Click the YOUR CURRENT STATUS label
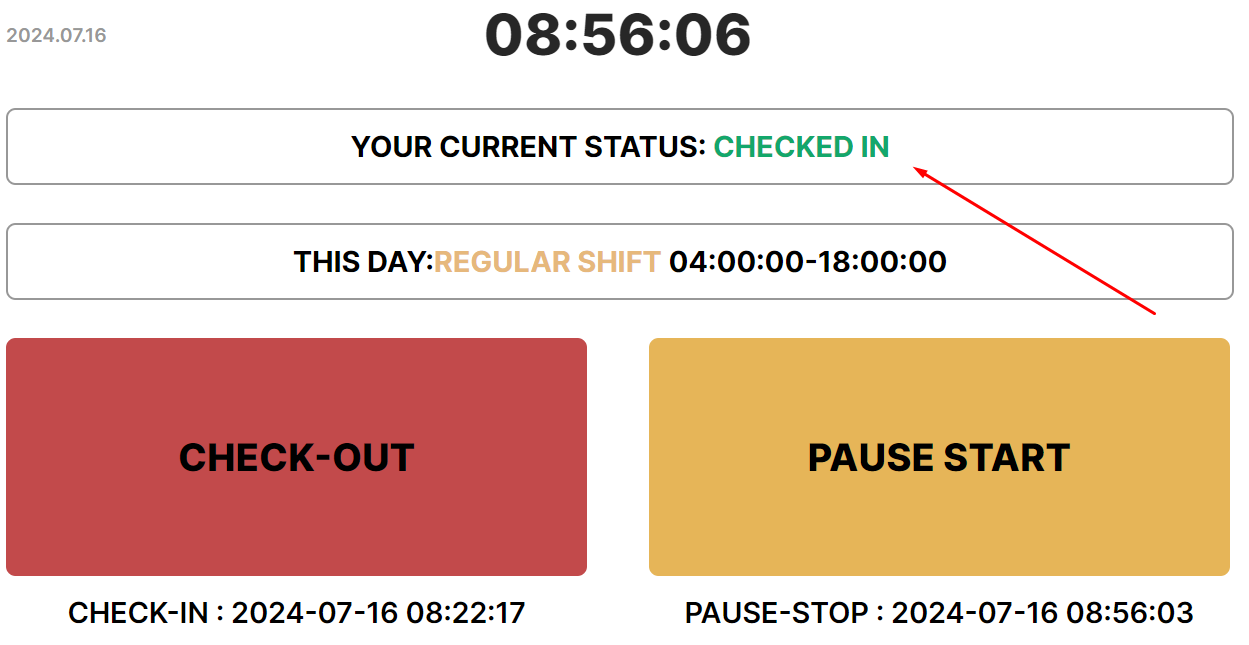 (x=529, y=147)
